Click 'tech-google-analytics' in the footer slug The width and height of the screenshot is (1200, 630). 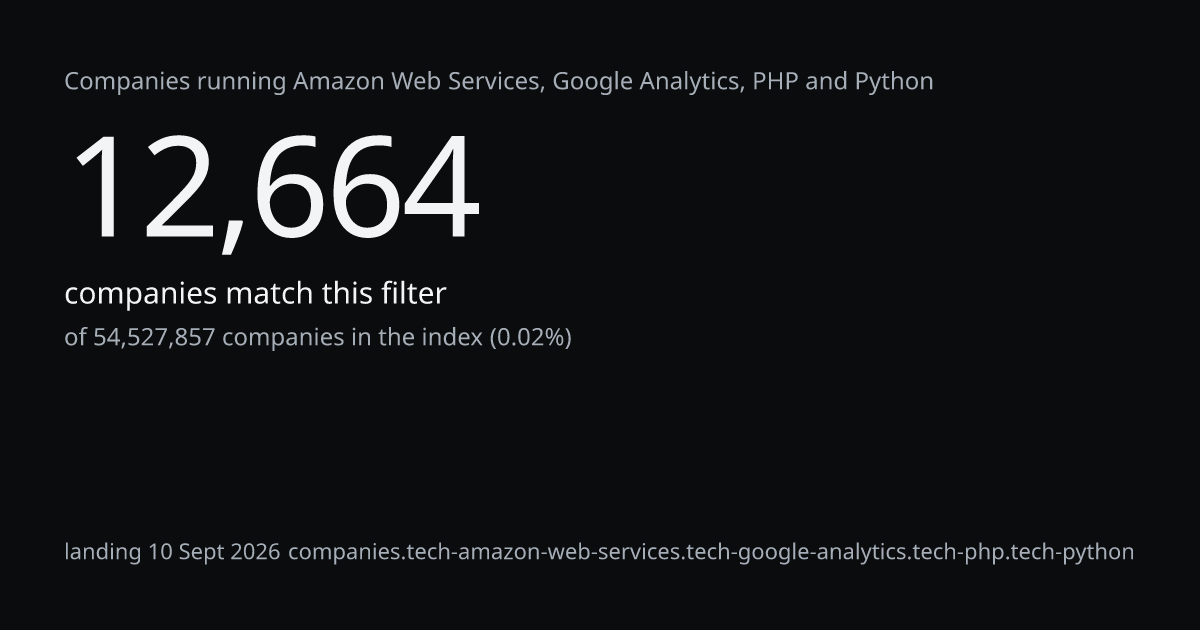coord(795,552)
